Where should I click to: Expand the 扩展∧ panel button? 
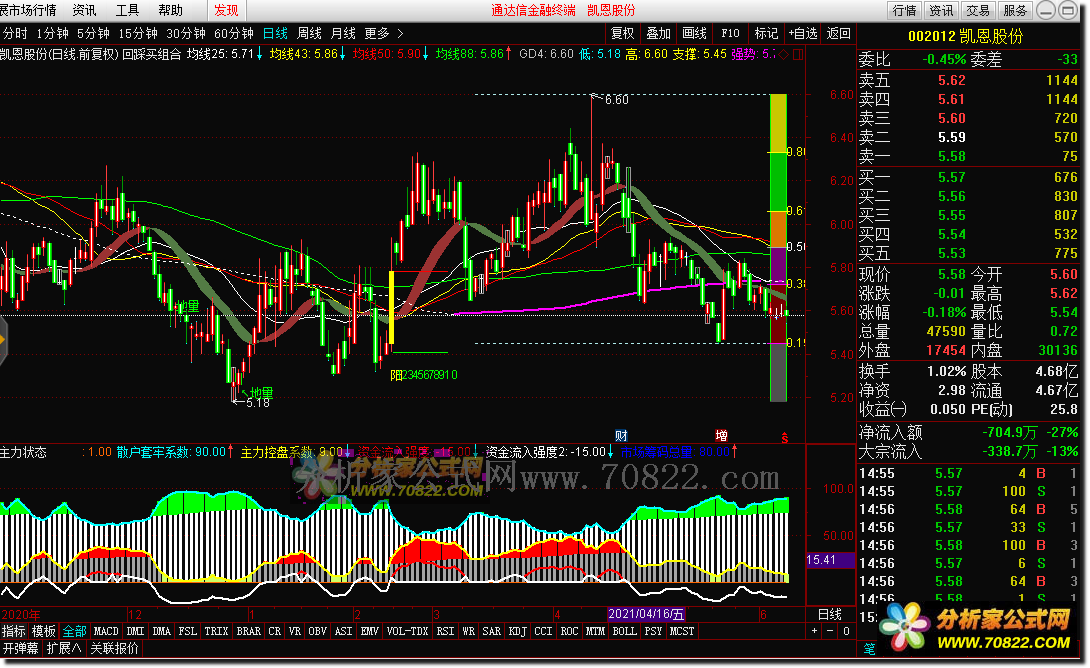click(64, 649)
